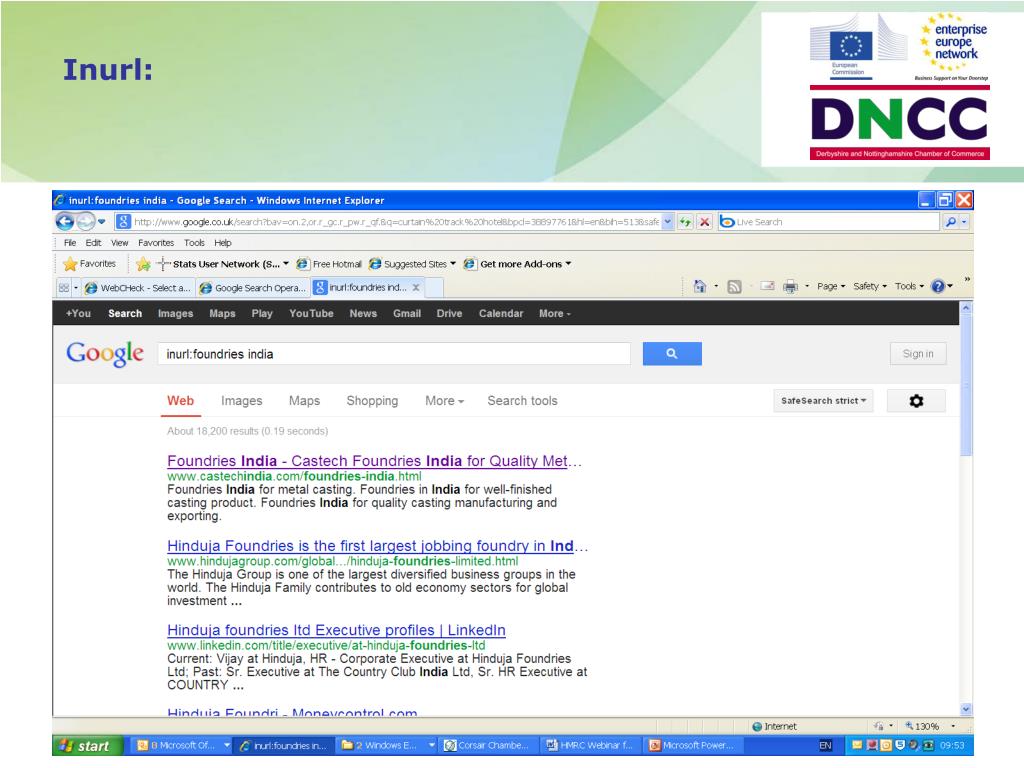The width and height of the screenshot is (1024, 768).
Task: Click +You in the black Google bar
Action: point(78,313)
